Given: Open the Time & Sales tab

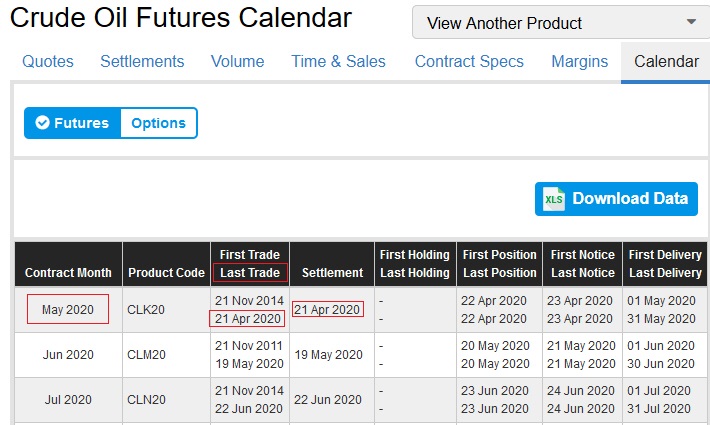Looking at the screenshot, I should pos(338,62).
